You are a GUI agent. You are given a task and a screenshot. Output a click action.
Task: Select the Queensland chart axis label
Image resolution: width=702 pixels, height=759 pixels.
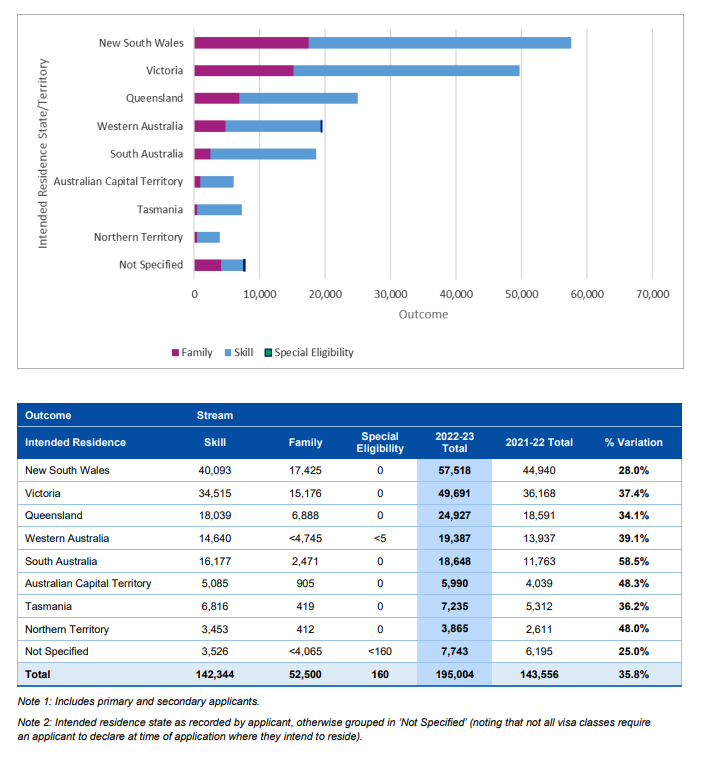pos(154,98)
